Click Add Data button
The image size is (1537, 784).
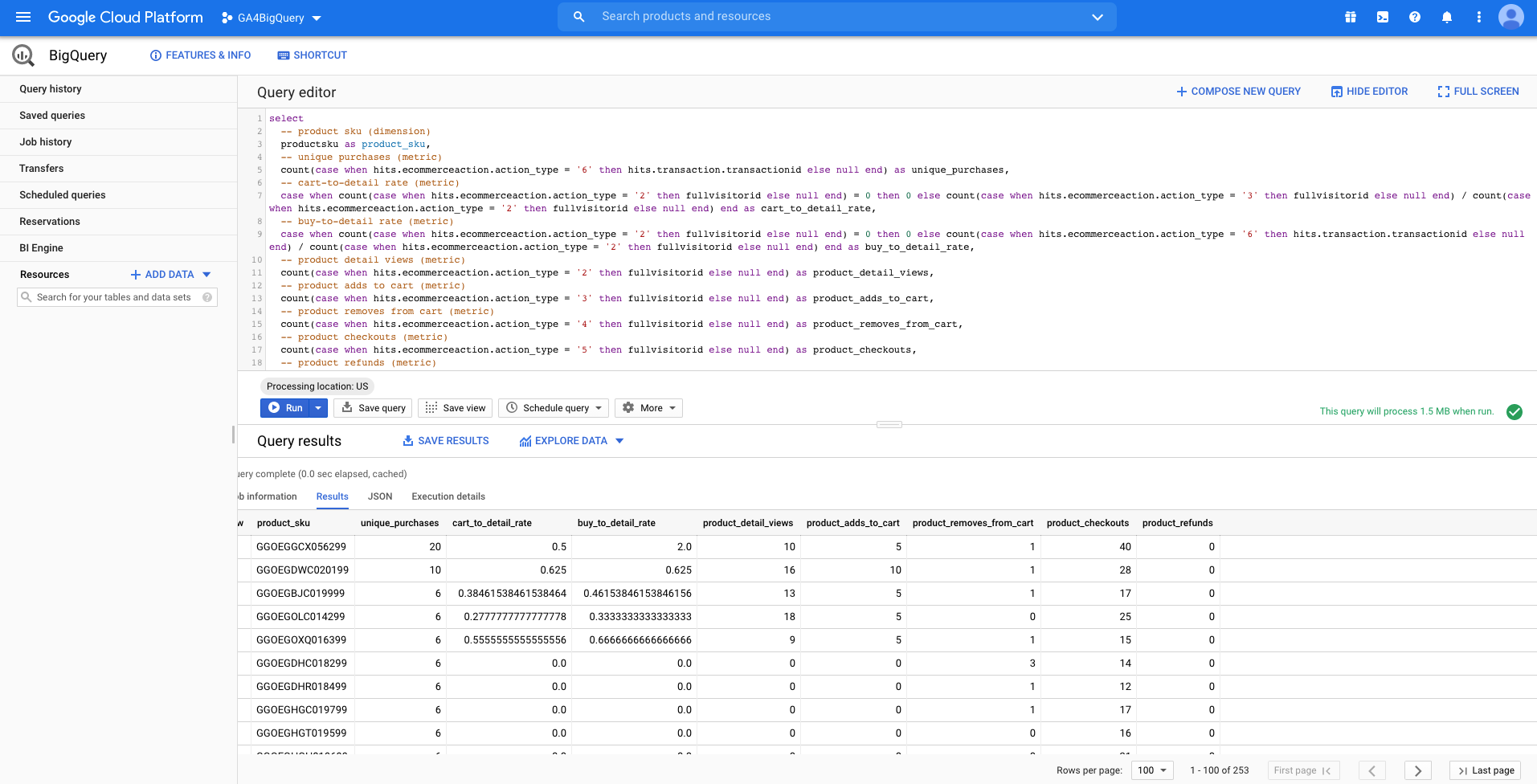(162, 275)
